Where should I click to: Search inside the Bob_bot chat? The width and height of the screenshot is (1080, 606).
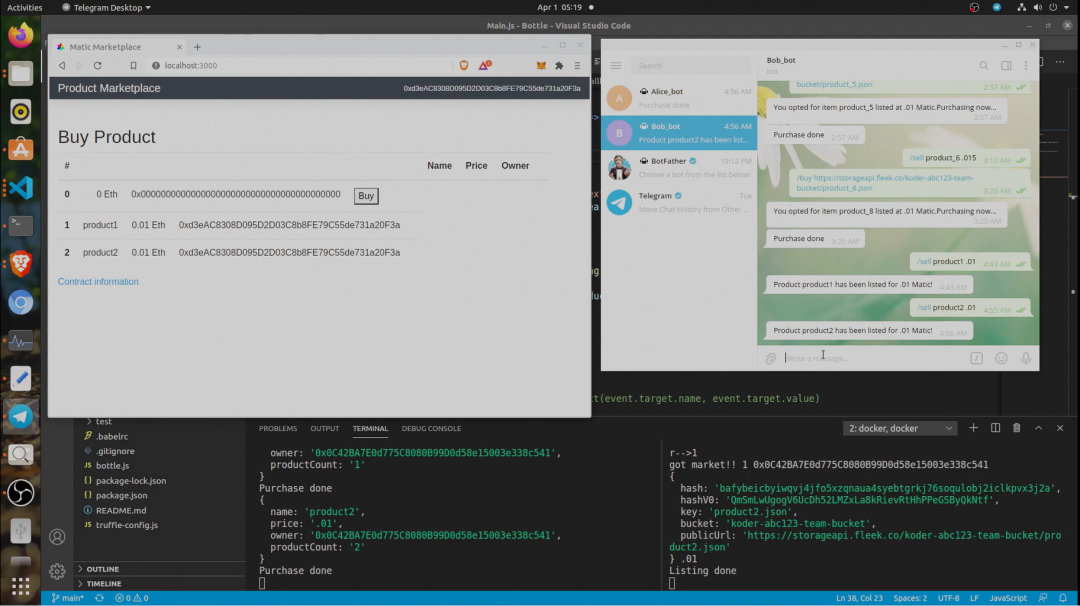pyautogui.click(x=984, y=65)
